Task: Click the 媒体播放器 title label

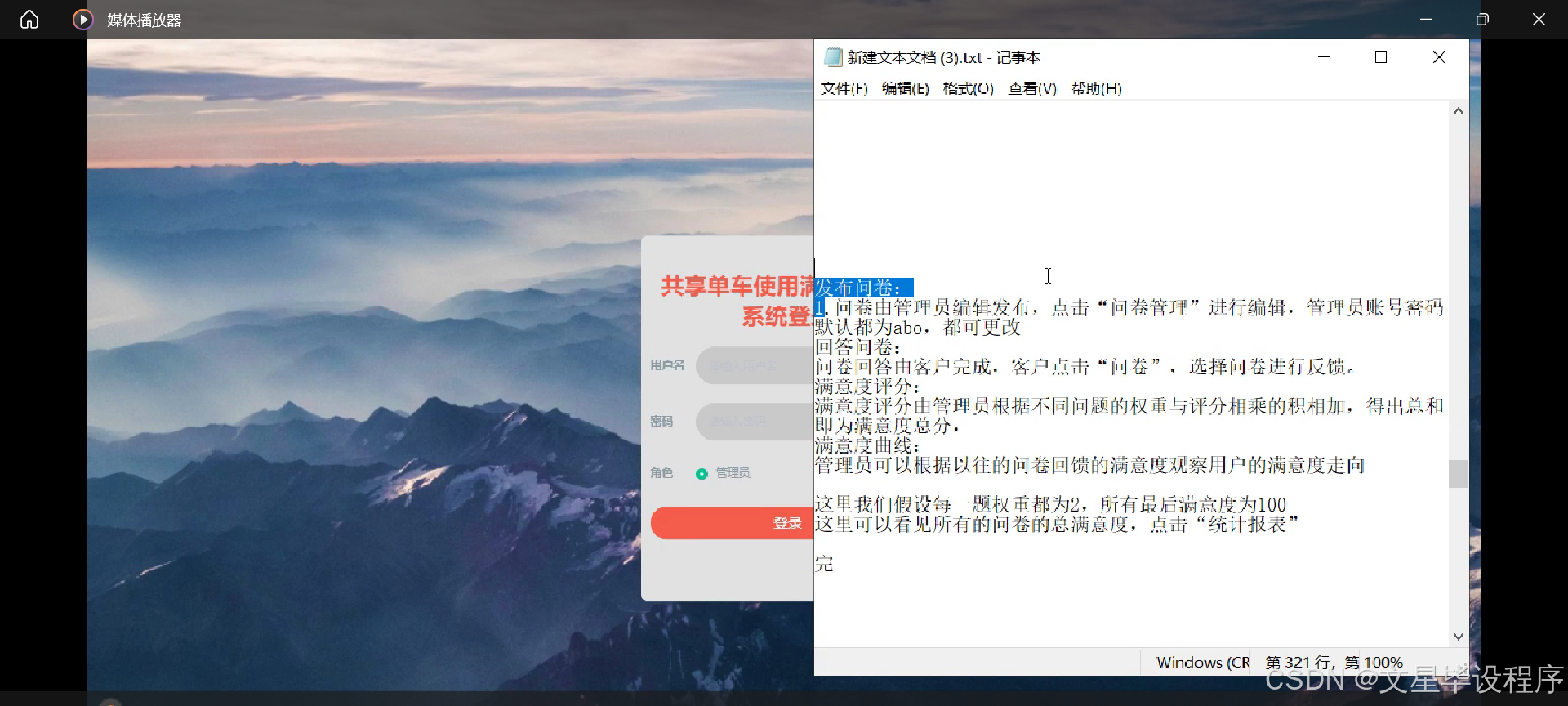Action: pyautogui.click(x=145, y=20)
